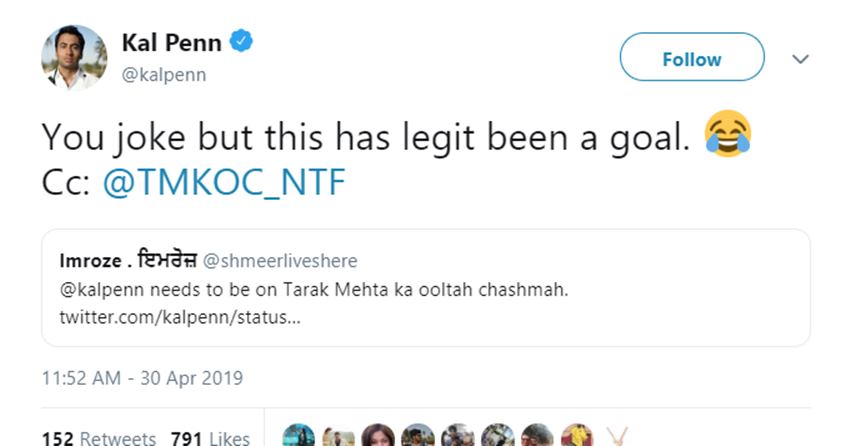Click the @shmeerliveshere handle in quoted tweet
The image size is (850, 446).
(280, 261)
